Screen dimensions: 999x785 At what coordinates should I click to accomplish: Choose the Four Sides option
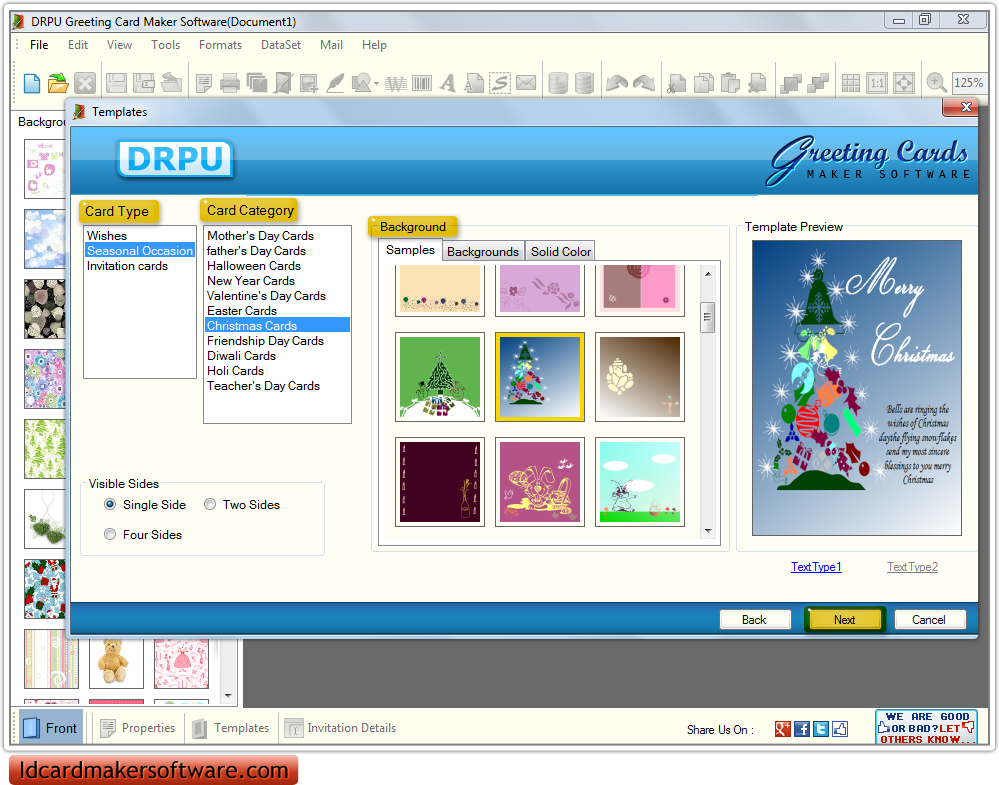110,534
